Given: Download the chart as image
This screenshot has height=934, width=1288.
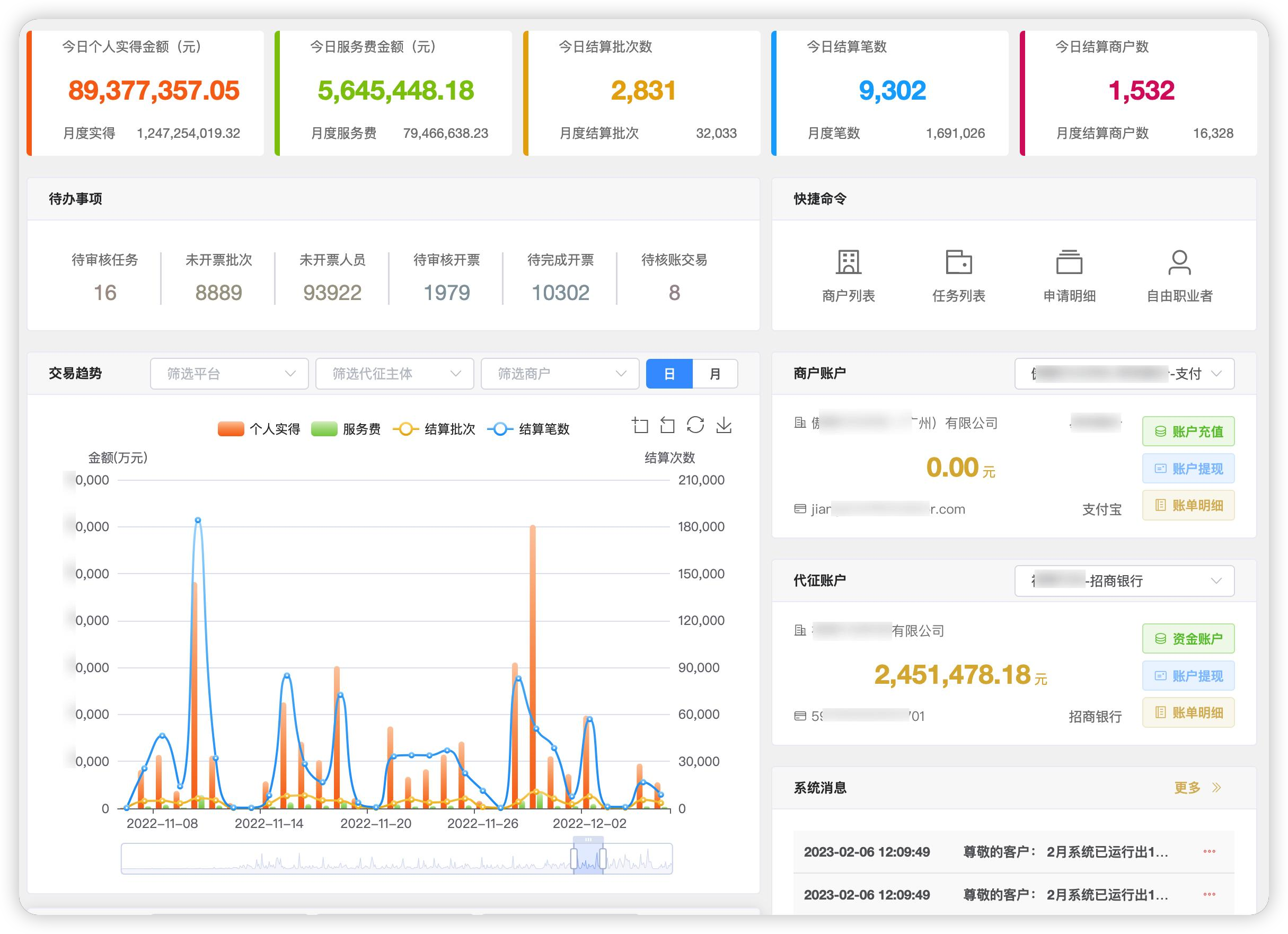Looking at the screenshot, I should coord(724,425).
